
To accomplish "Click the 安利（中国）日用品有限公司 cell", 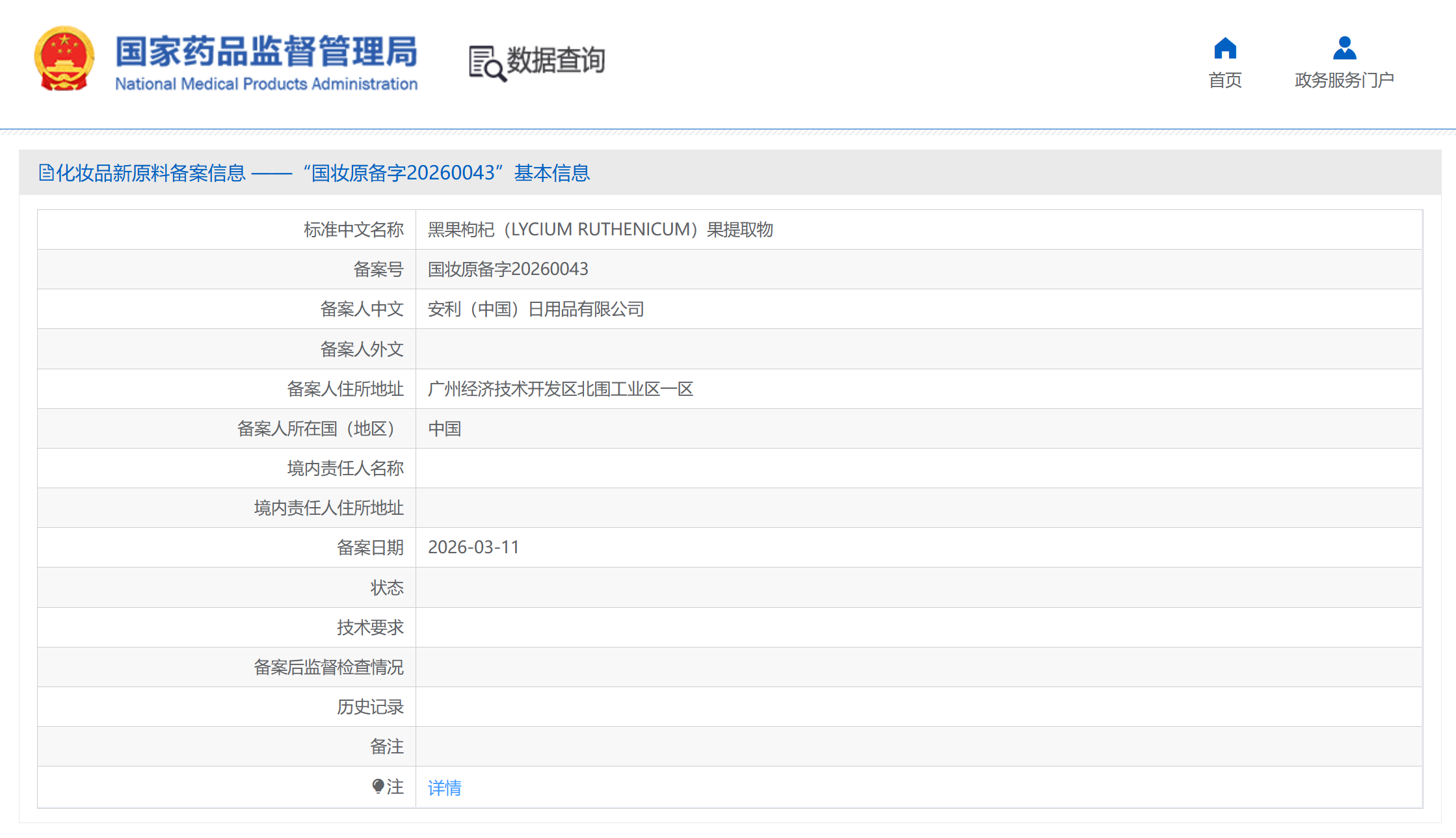I will [535, 309].
